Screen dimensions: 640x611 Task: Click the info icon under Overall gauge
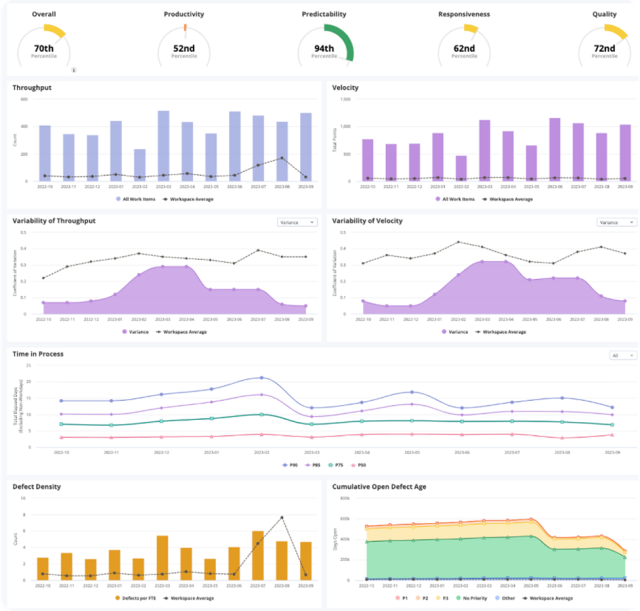tap(74, 69)
